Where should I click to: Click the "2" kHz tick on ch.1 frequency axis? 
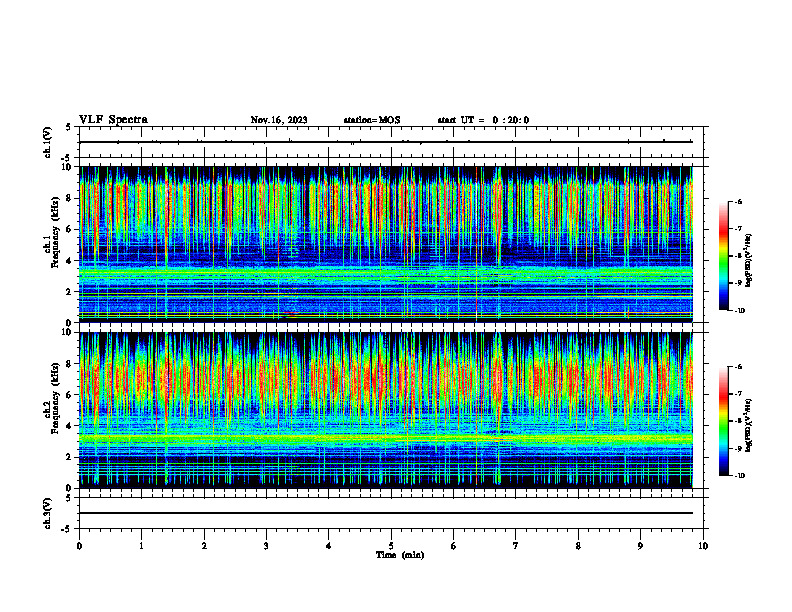[x=70, y=292]
